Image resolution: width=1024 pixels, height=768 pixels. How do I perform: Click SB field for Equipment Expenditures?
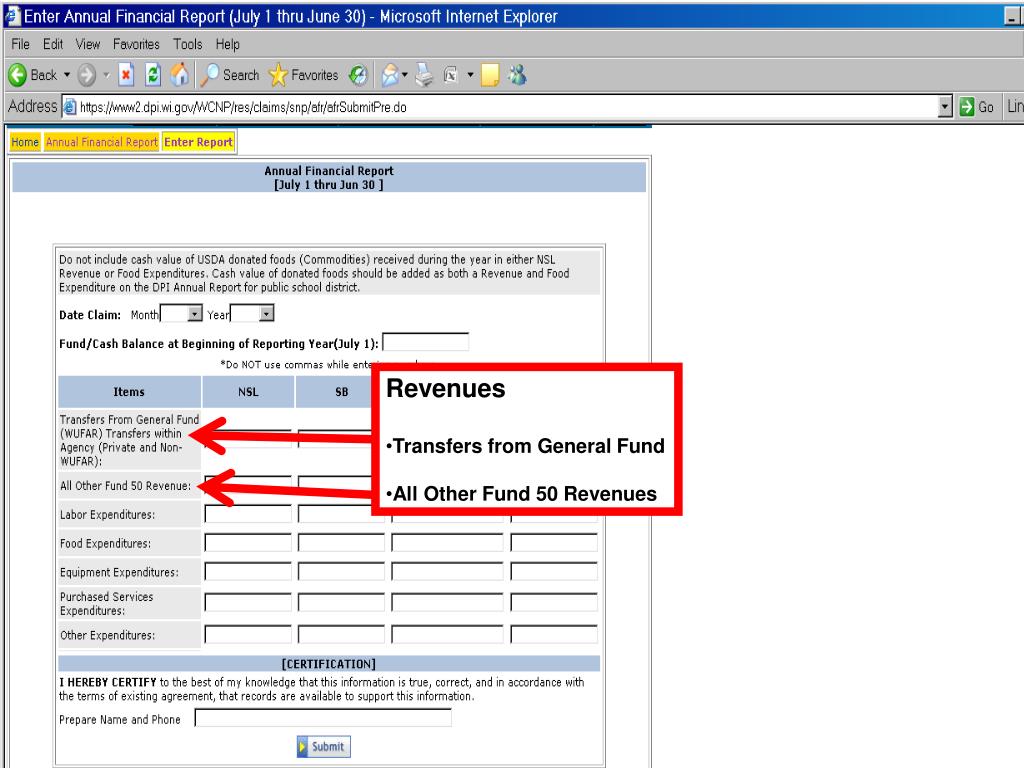[x=341, y=571]
